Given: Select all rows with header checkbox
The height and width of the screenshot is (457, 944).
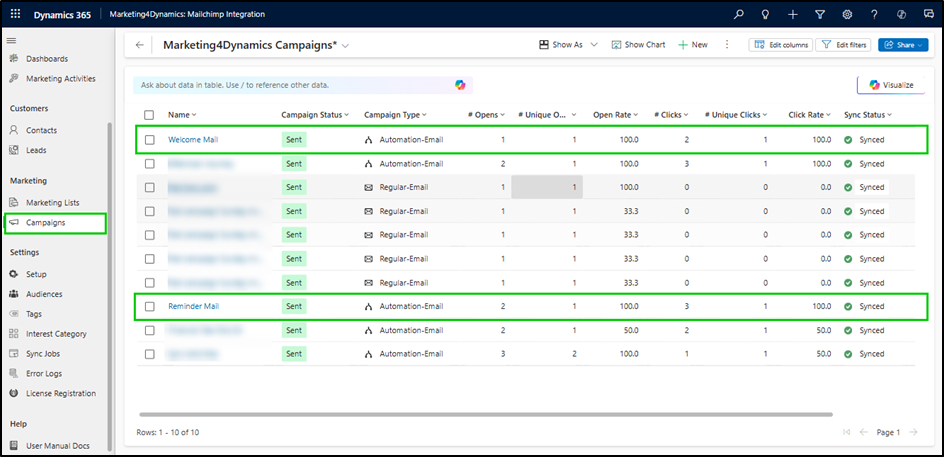Looking at the screenshot, I should tap(149, 115).
